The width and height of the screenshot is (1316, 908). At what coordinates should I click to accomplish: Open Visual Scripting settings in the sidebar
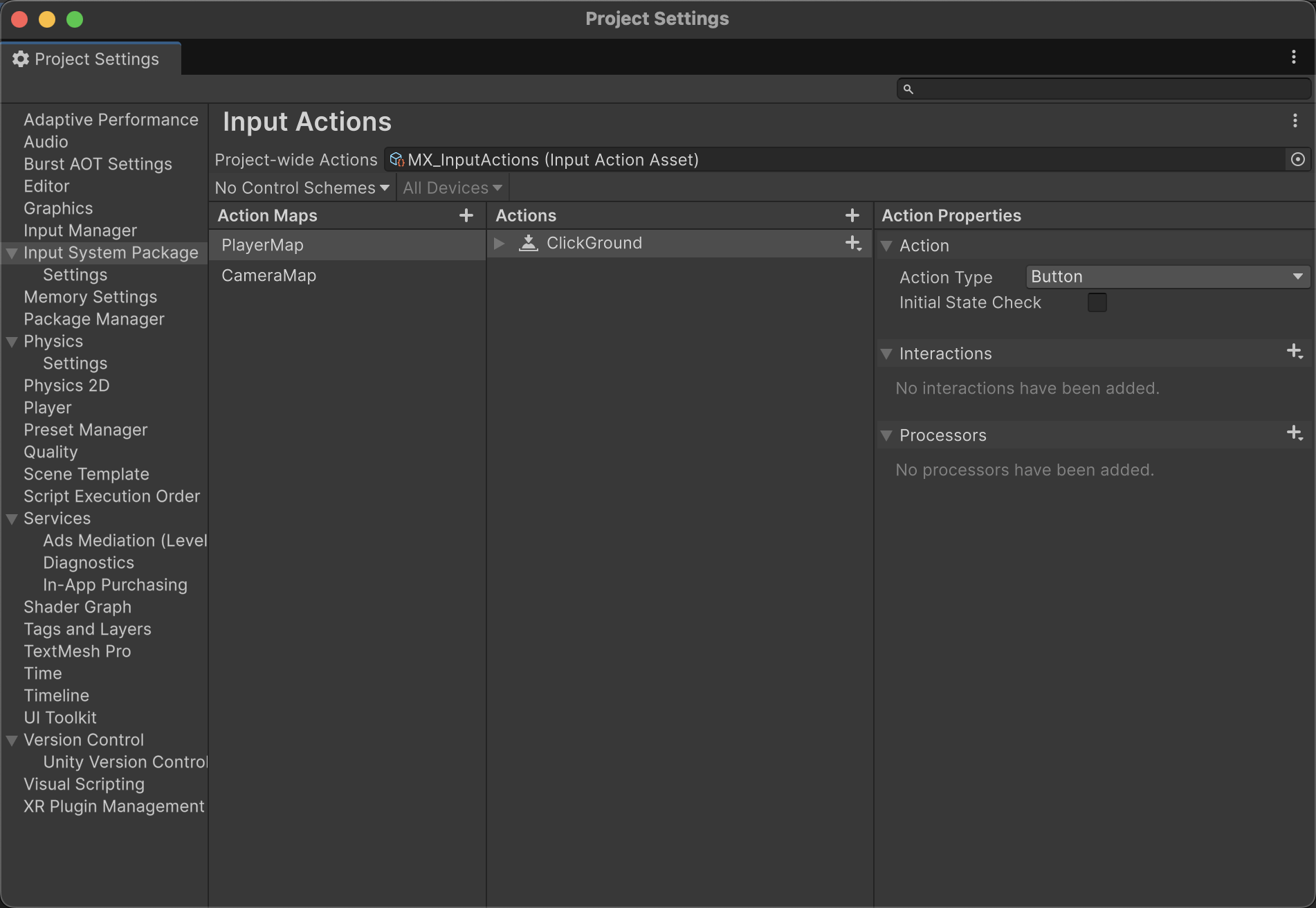(83, 783)
